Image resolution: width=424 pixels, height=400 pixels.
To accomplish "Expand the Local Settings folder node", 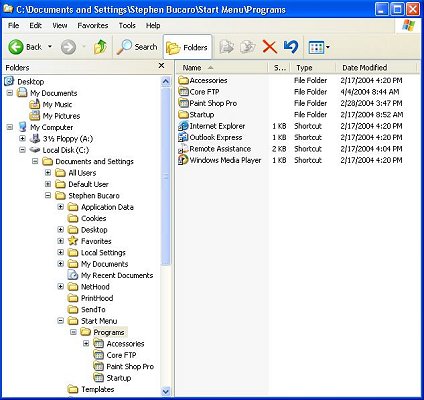I will [x=61, y=252].
